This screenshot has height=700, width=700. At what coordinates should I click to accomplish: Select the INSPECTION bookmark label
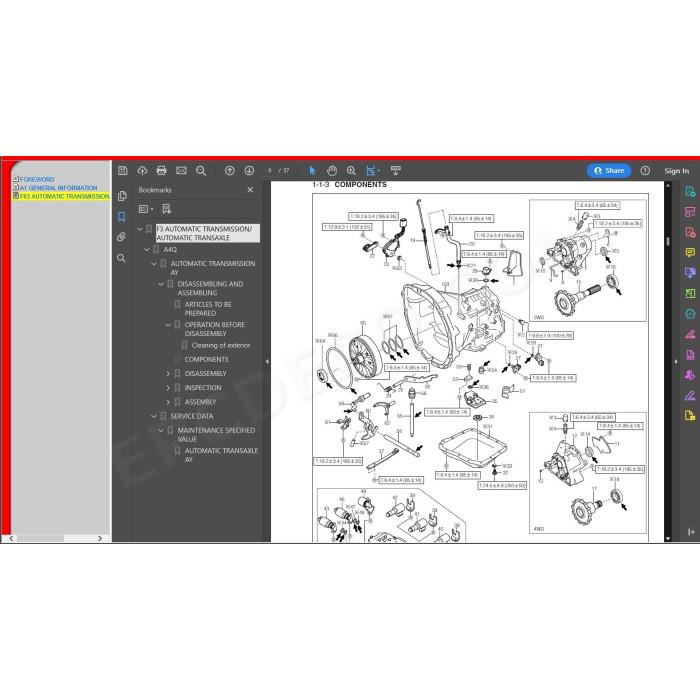[203, 388]
